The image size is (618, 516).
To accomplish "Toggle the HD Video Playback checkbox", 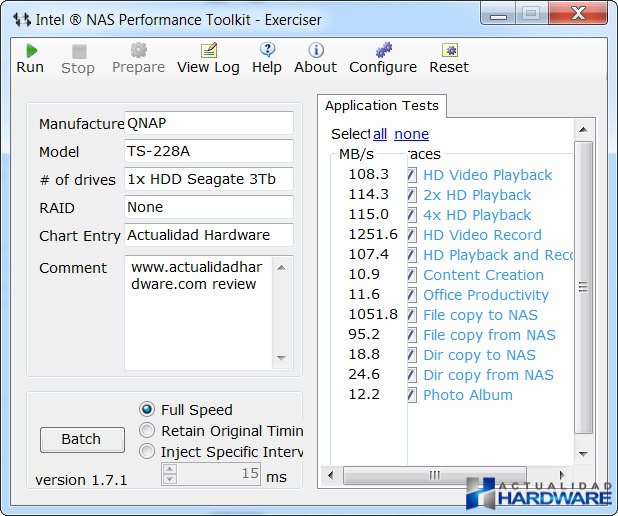I will coord(412,175).
